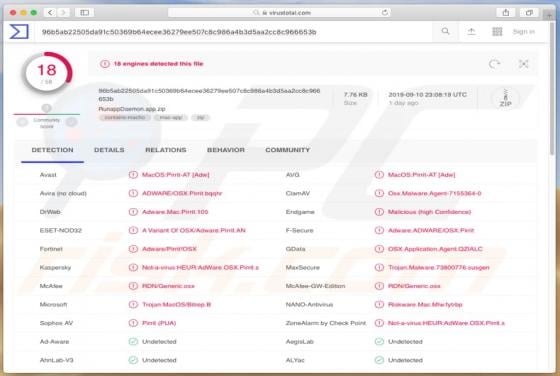The image size is (560, 376).
Task: Click the GData engine name
Action: (x=295, y=249)
